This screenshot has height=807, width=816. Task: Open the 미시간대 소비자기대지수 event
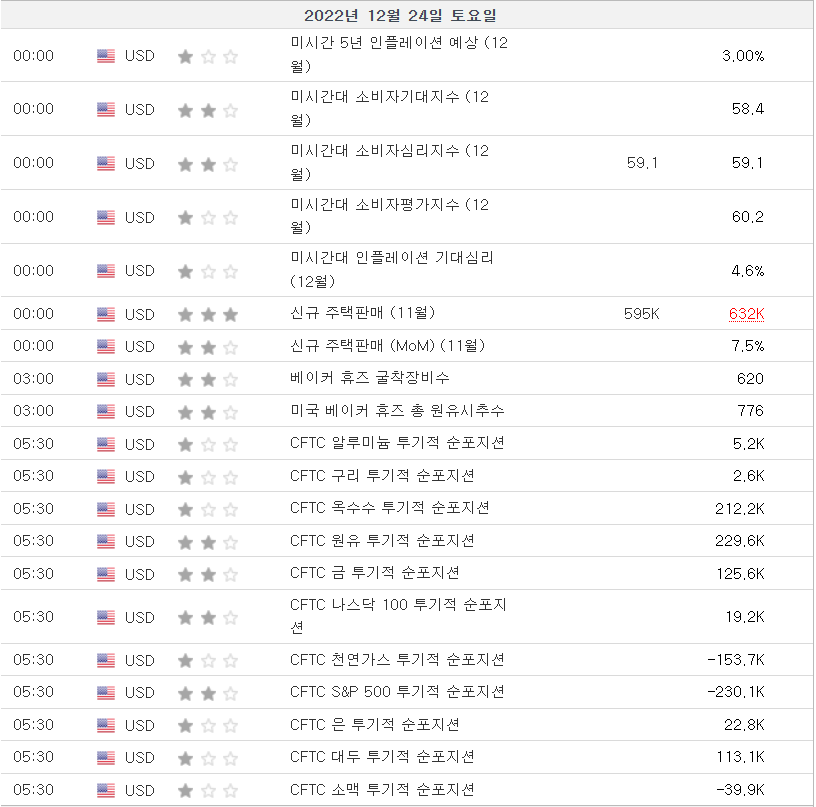[390, 108]
